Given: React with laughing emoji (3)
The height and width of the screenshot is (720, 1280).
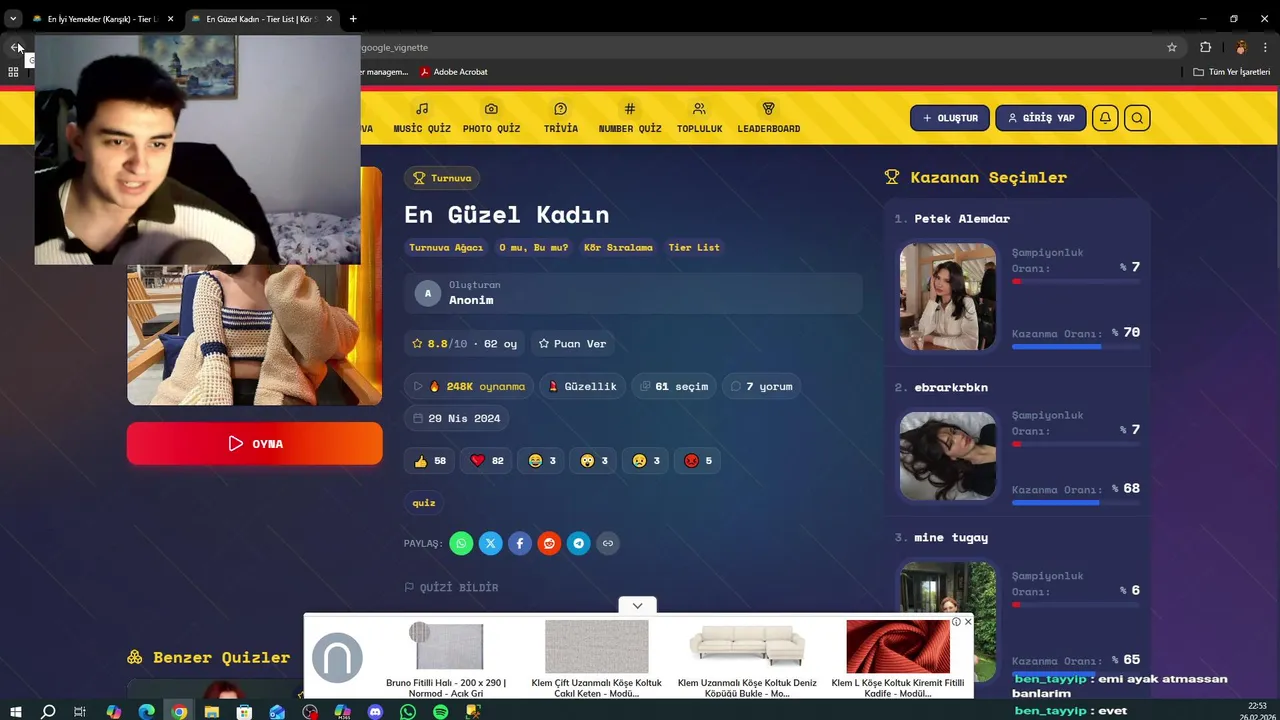Looking at the screenshot, I should click(x=542, y=460).
